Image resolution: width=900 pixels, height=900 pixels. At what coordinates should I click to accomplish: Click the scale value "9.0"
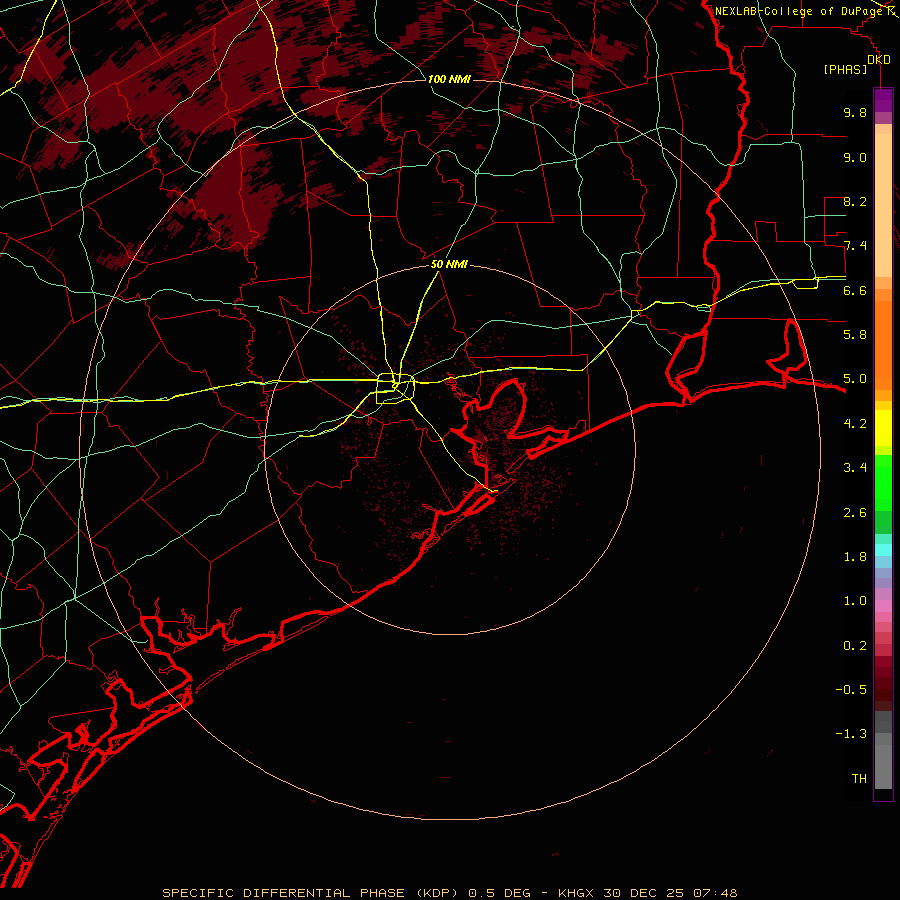(x=855, y=157)
